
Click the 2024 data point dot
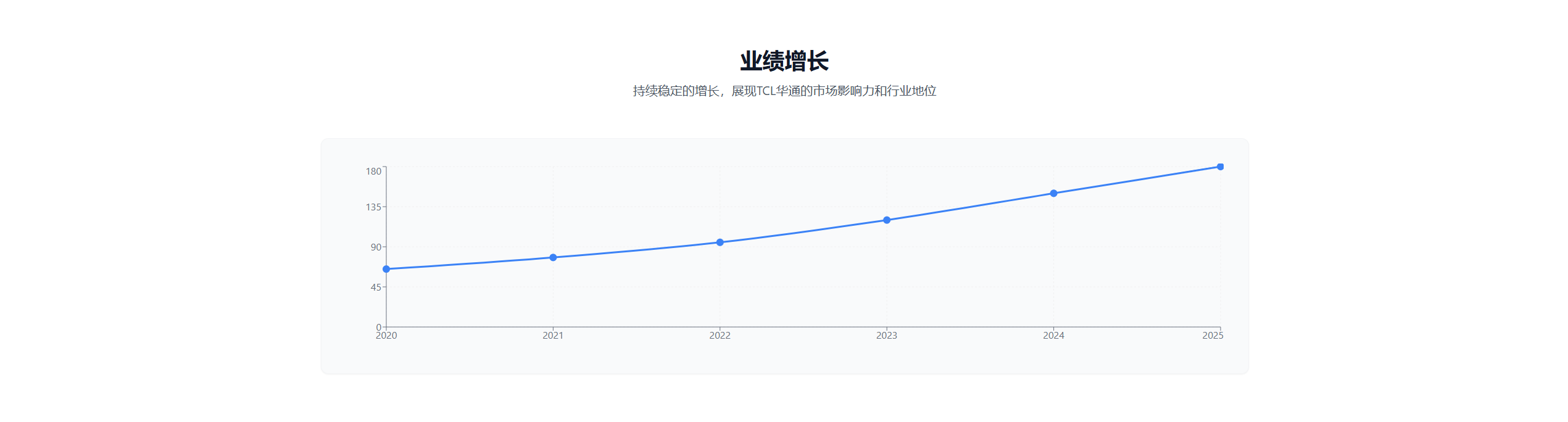pos(1053,193)
